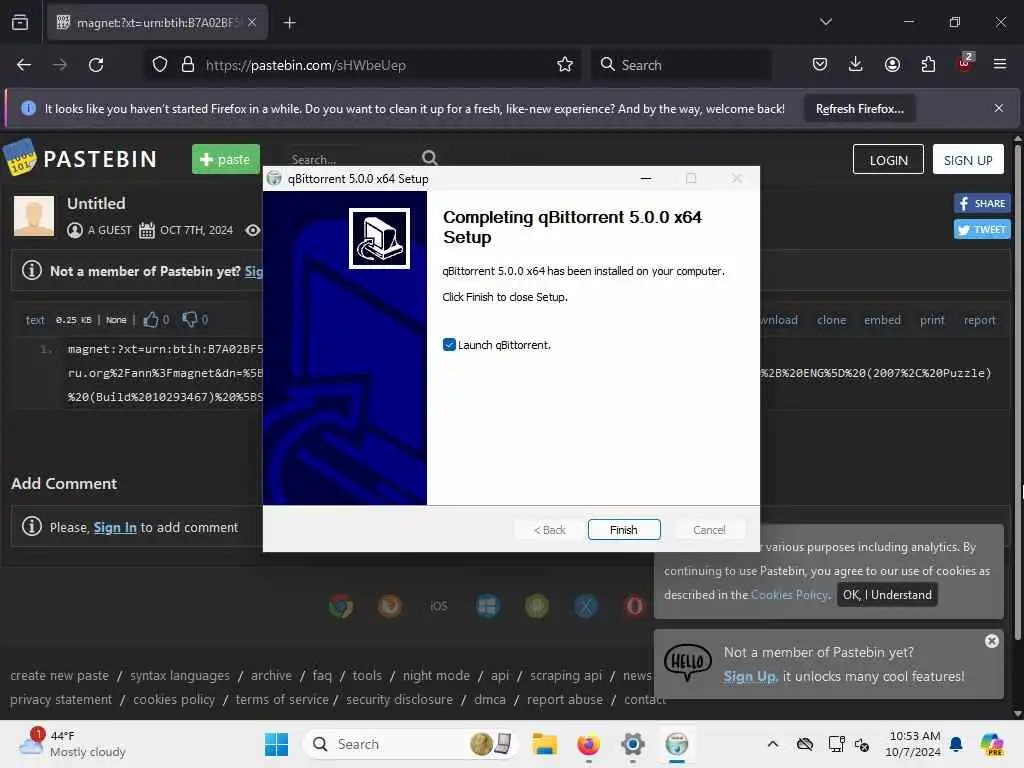This screenshot has height=768, width=1024.
Task: Share paste on Facebook
Action: [982, 203]
